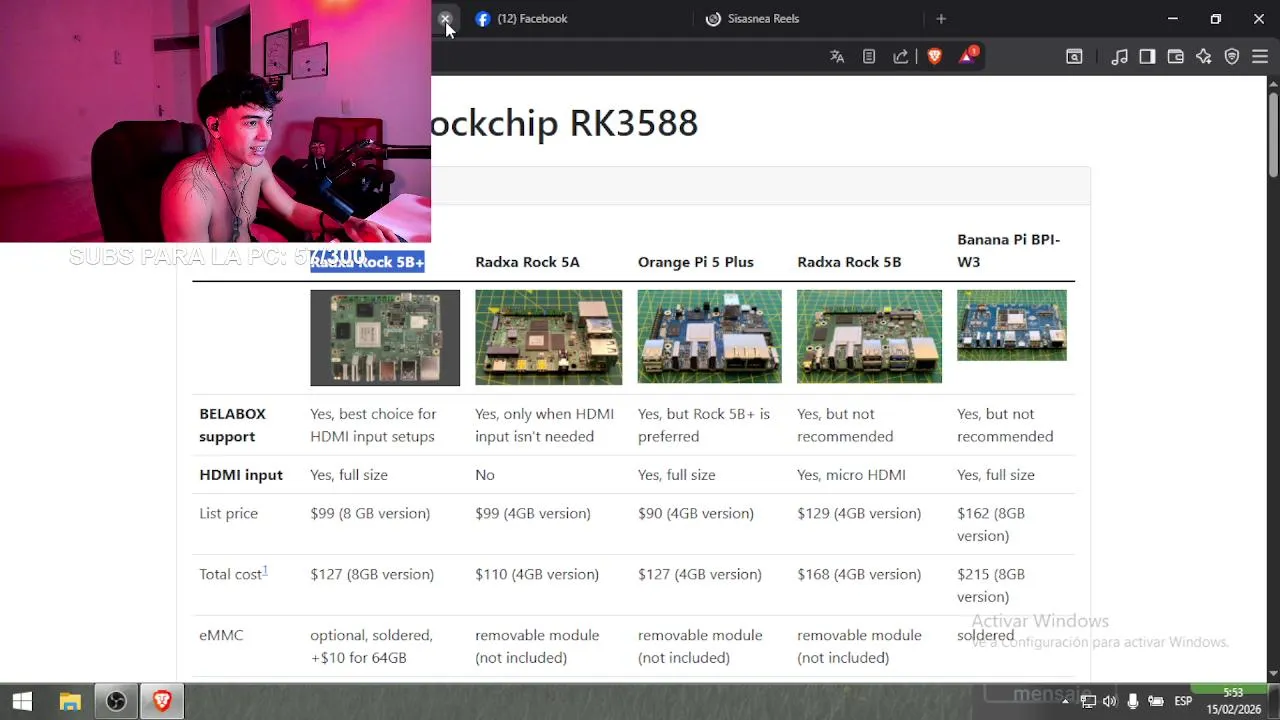Open Brave Rewards triangle icon
Image resolution: width=1280 pixels, height=720 pixels.
tap(967, 56)
